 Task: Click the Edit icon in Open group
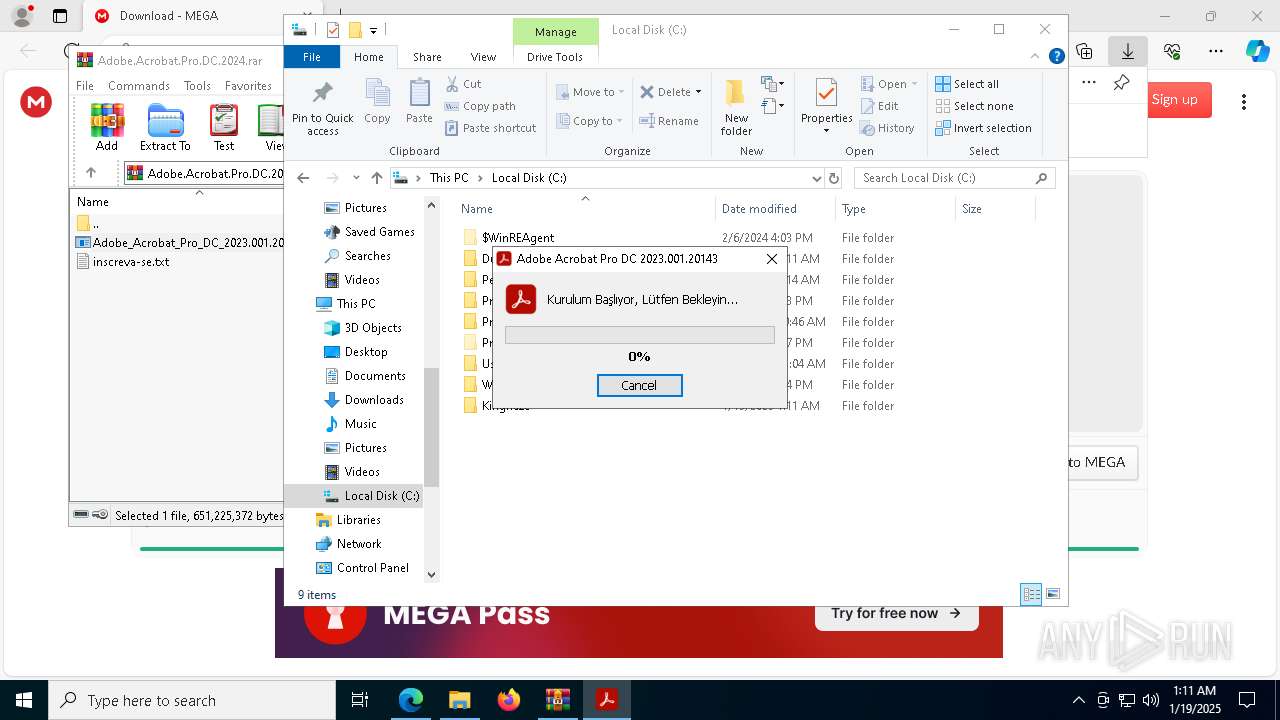click(878, 106)
